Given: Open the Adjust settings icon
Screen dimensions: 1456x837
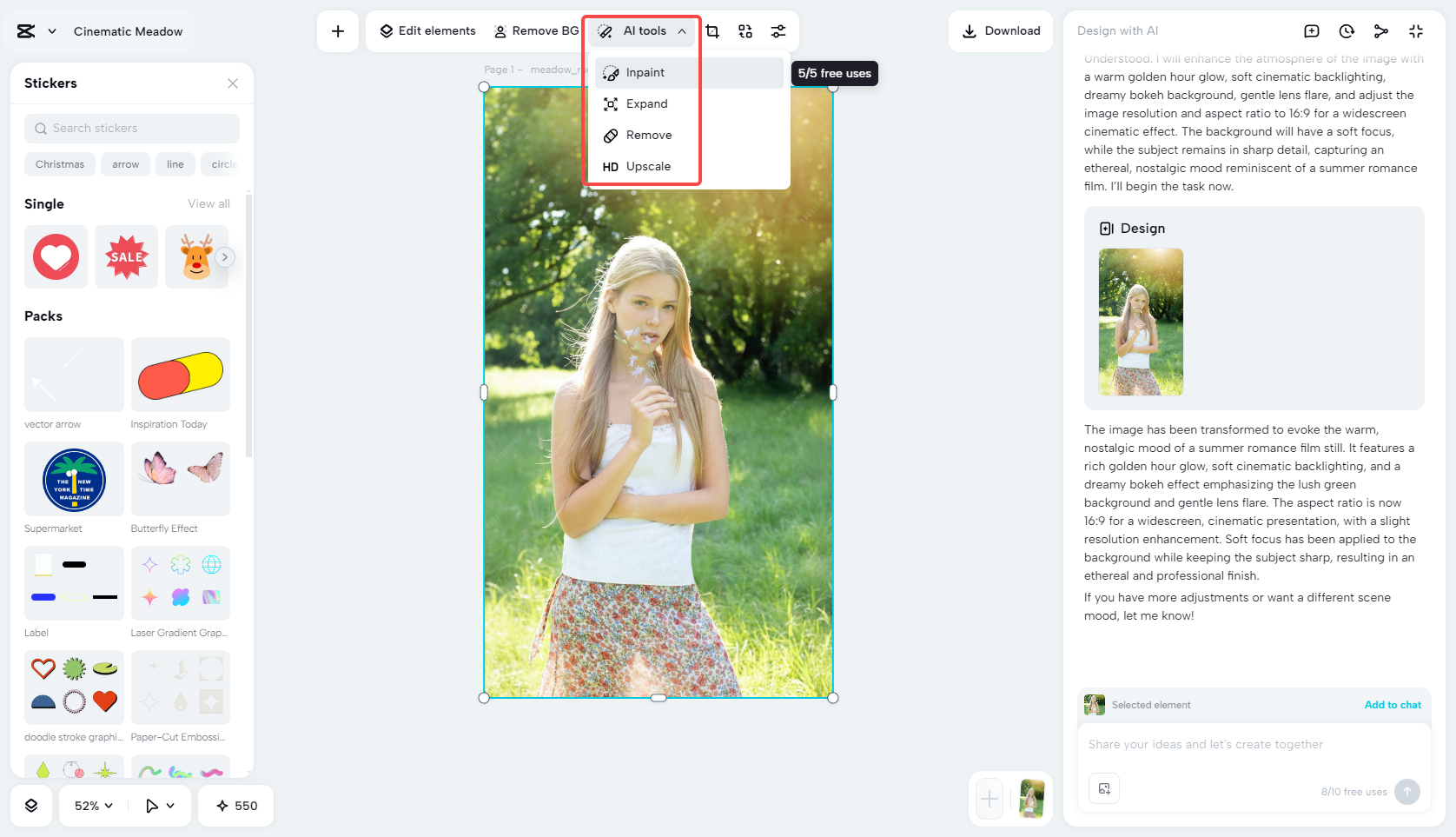Looking at the screenshot, I should [x=778, y=30].
